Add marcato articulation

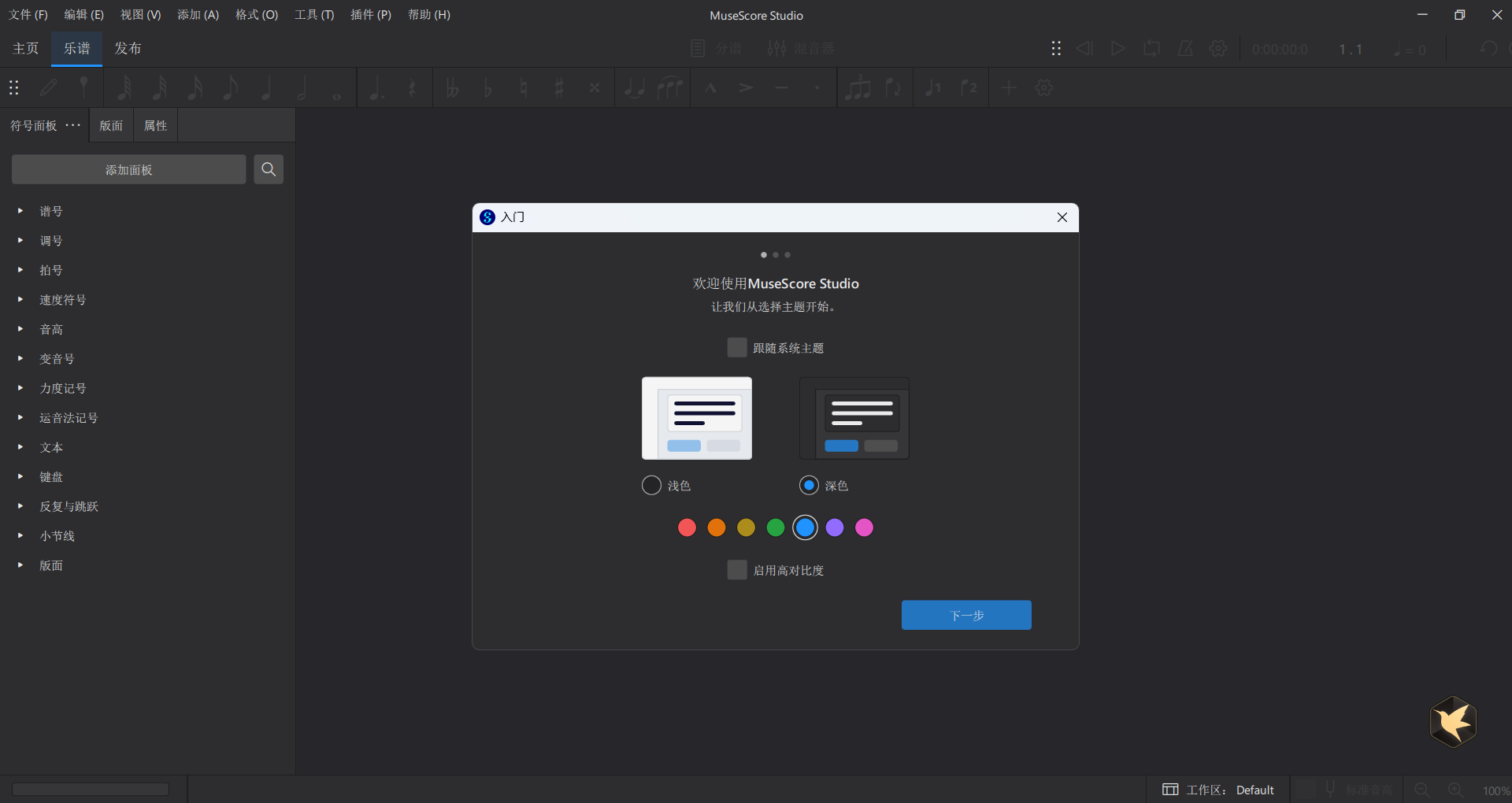tap(710, 88)
